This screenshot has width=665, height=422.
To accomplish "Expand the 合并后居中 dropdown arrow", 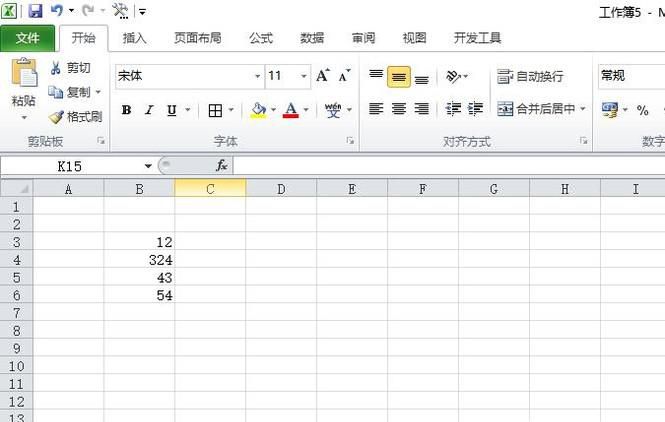I will pyautogui.click(x=583, y=109).
